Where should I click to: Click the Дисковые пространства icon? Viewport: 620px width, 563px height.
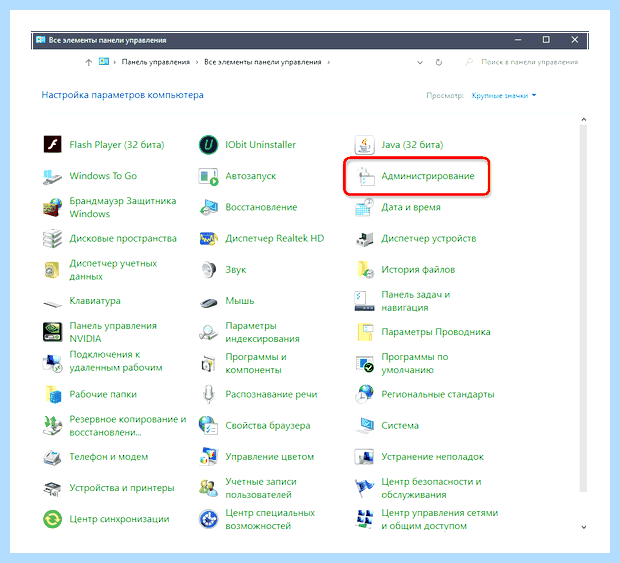tap(52, 238)
